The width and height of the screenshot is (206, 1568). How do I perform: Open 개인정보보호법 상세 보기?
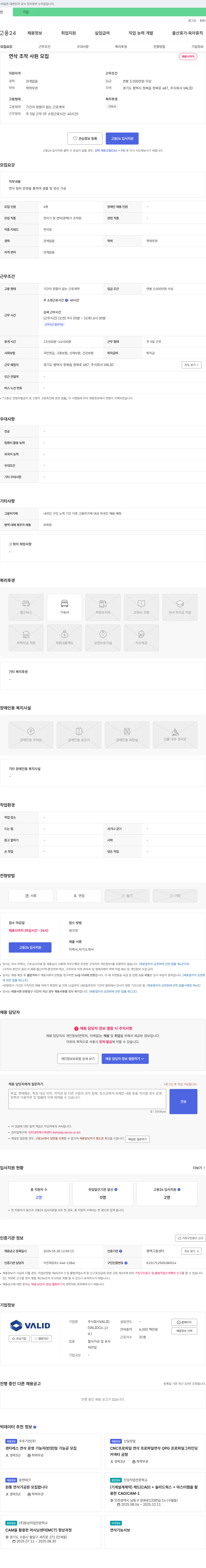click(78, 1059)
